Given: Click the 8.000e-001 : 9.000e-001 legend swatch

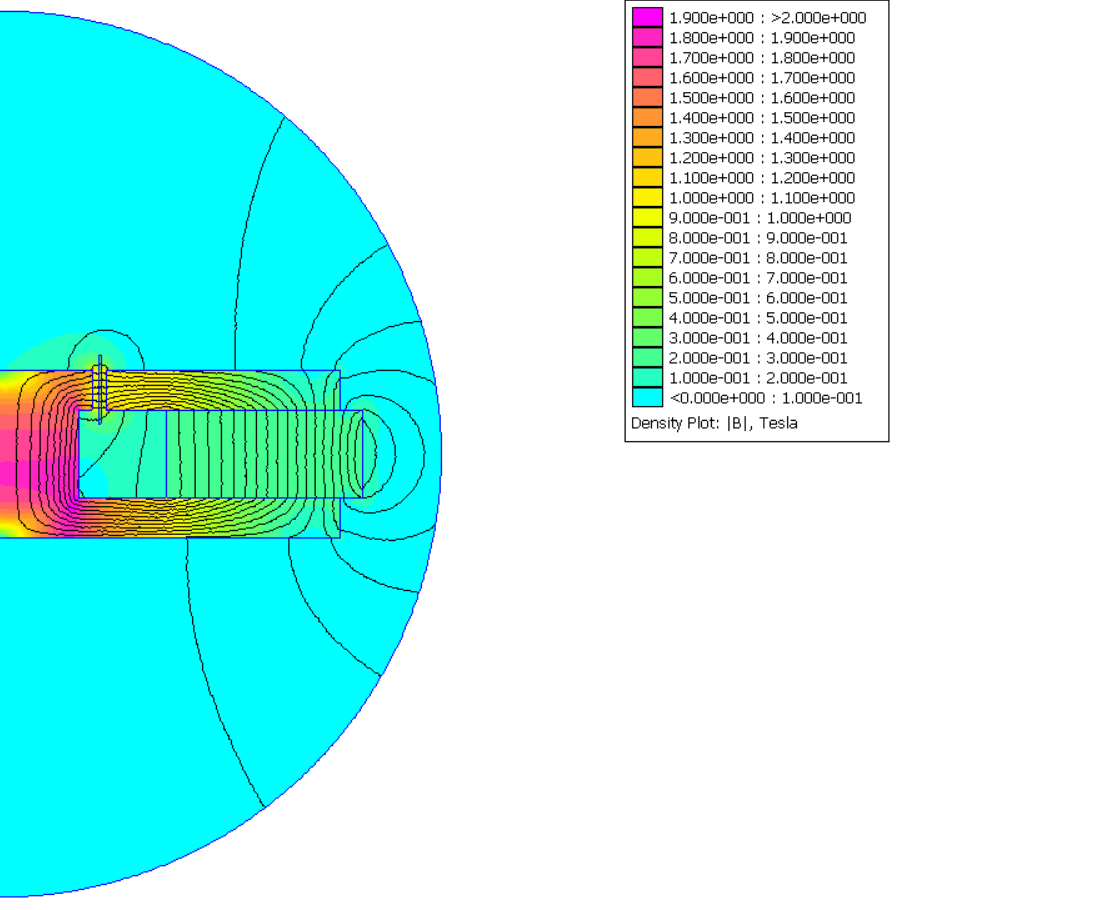Looking at the screenshot, I should [x=647, y=237].
